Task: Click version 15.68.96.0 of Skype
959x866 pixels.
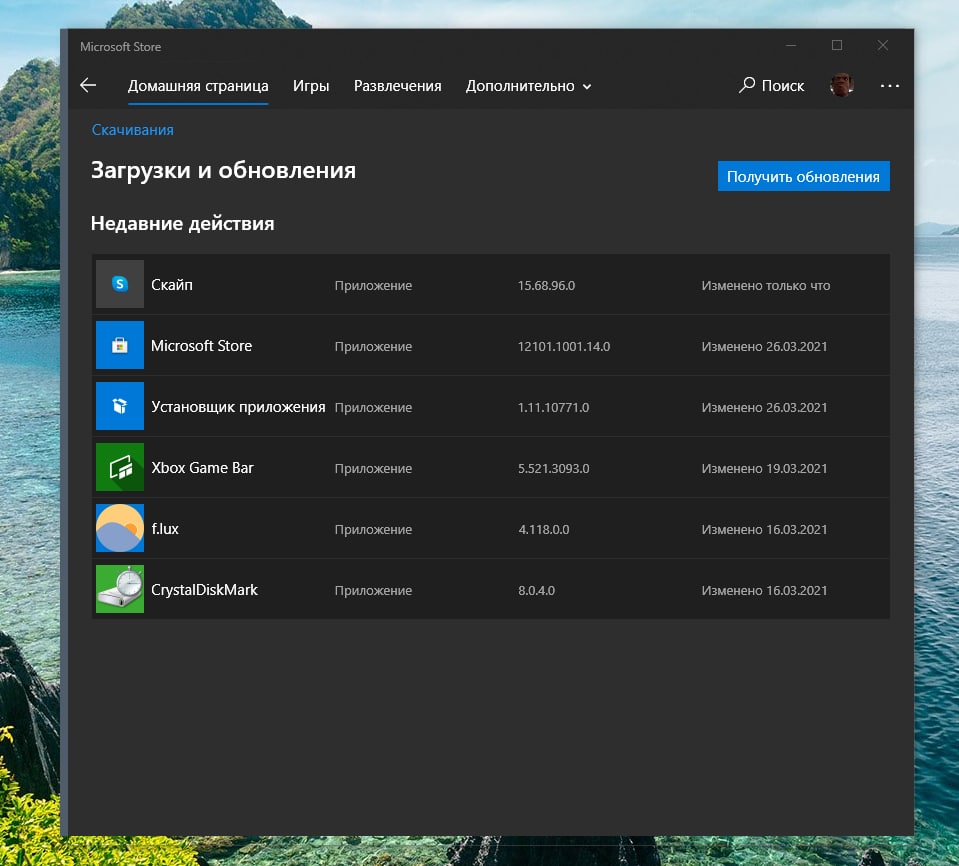Action: (x=546, y=286)
